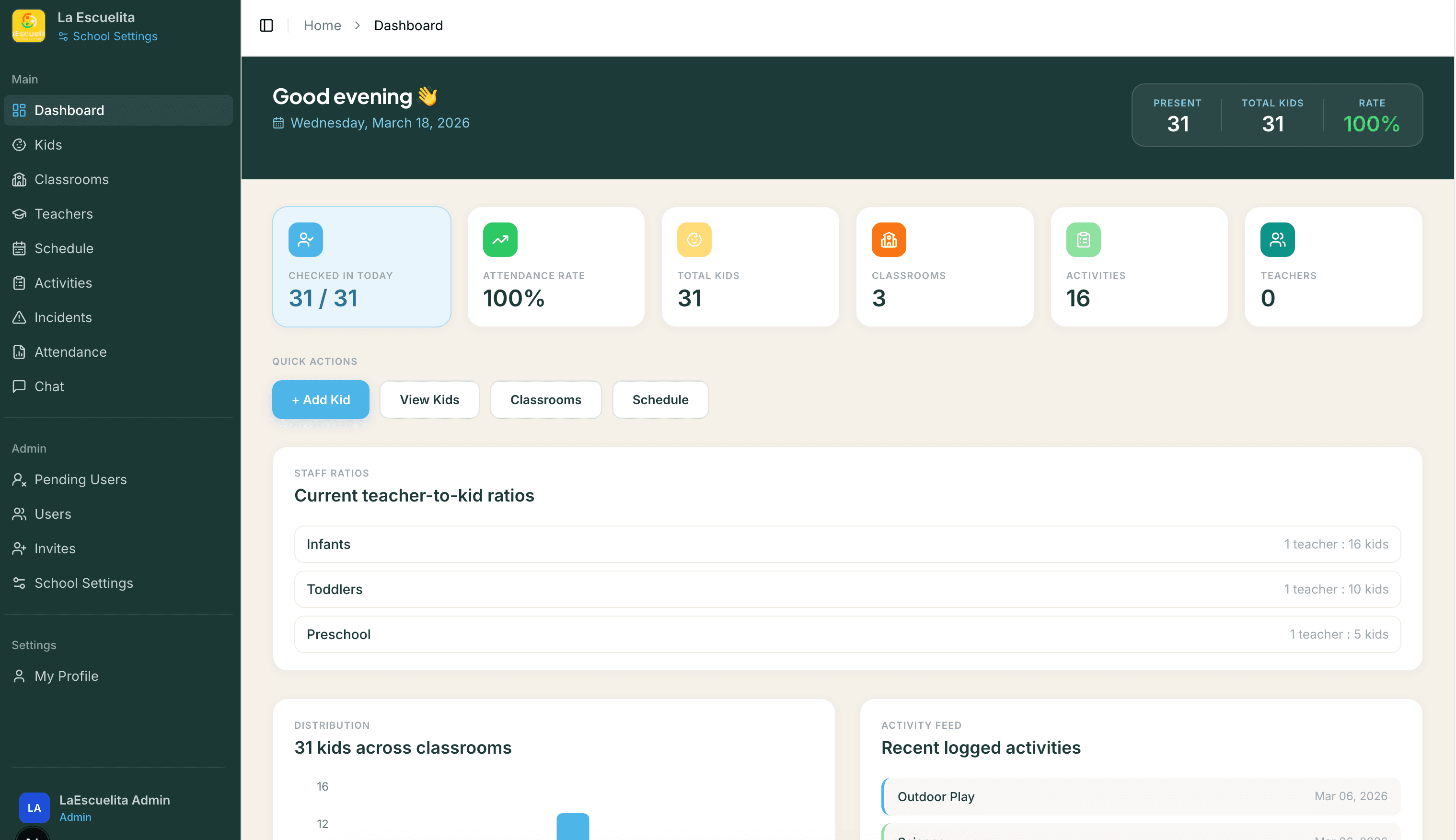
Task: Click the Checked In Today stat card
Action: pyautogui.click(x=361, y=267)
